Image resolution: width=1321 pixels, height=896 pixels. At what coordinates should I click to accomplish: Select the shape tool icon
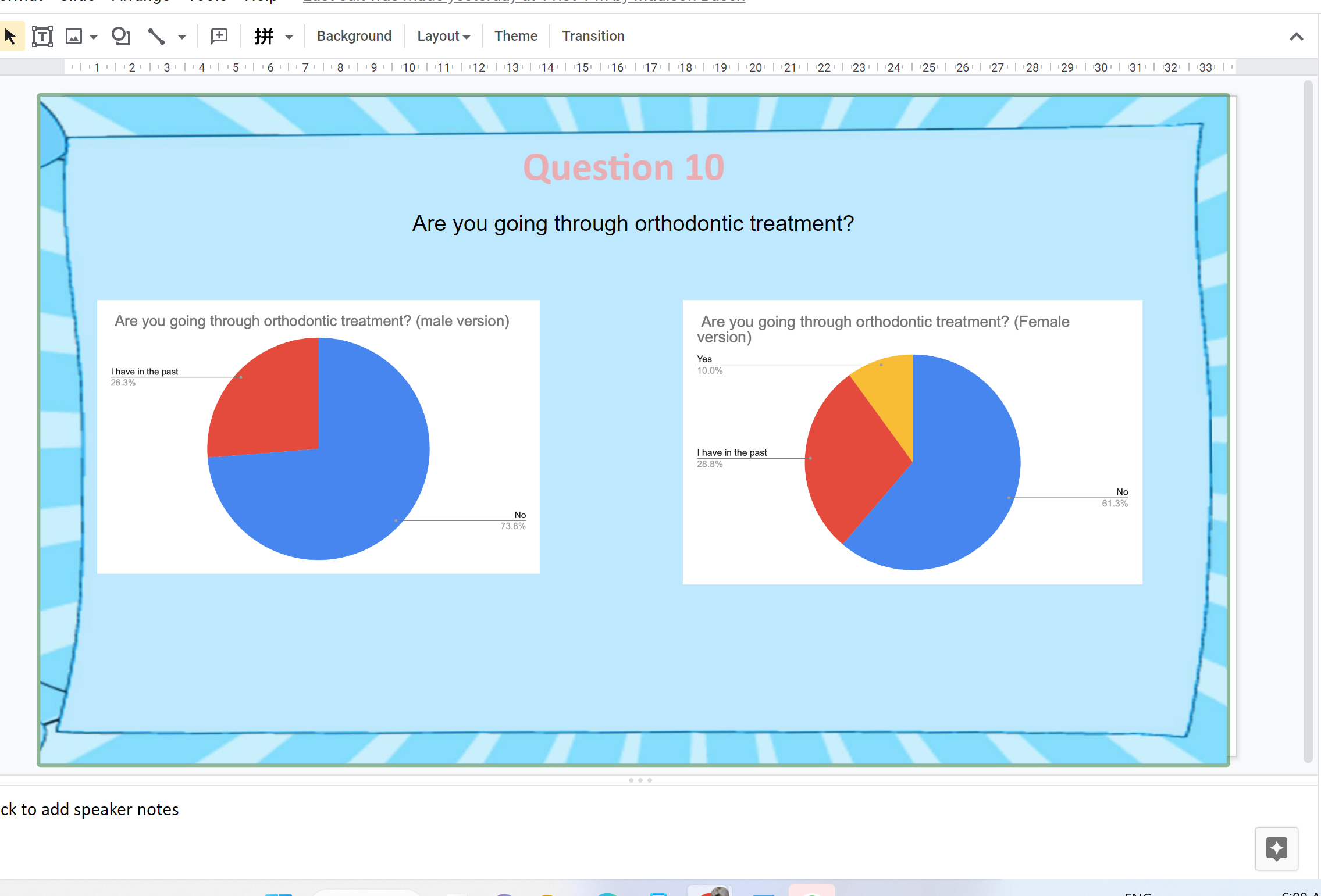(x=120, y=36)
